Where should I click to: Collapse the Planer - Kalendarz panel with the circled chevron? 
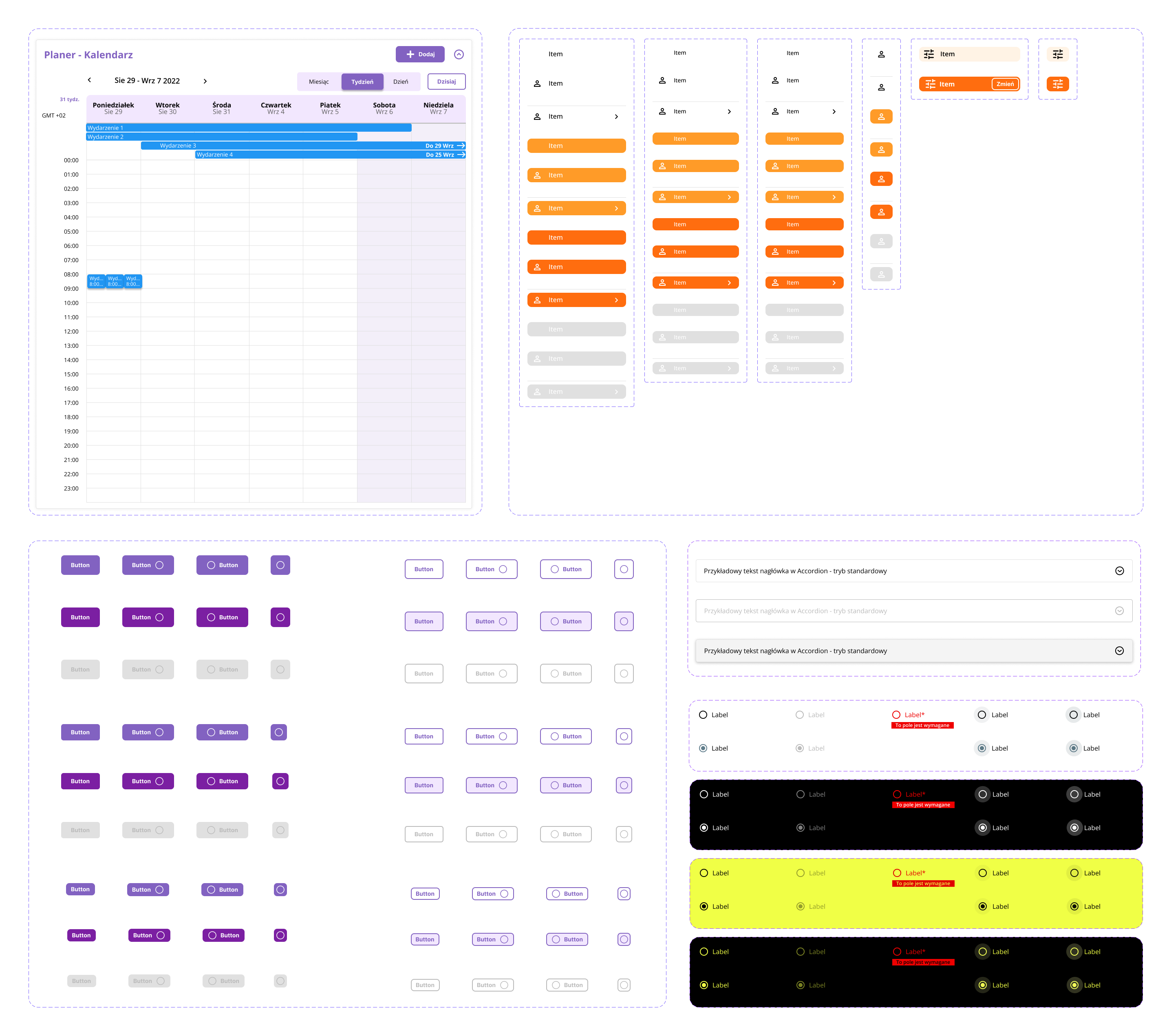tap(459, 54)
